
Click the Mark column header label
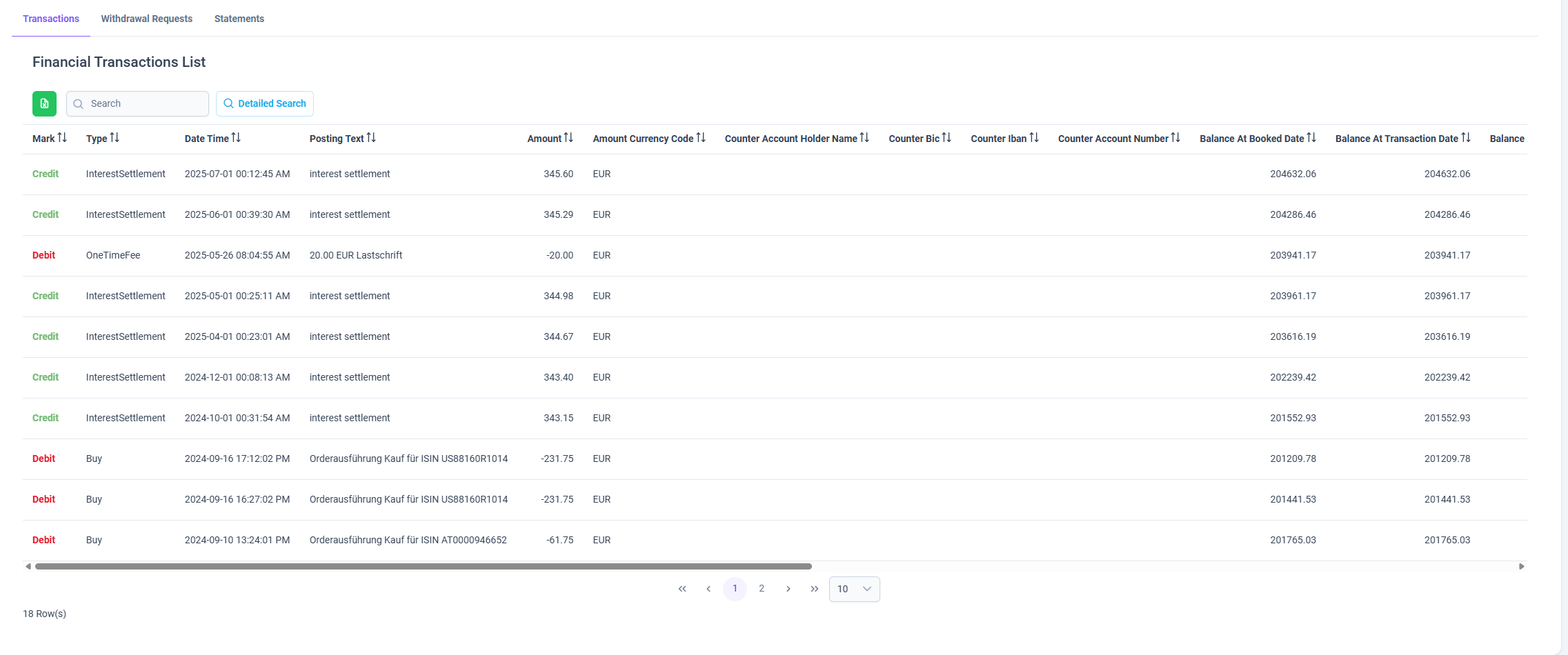click(x=43, y=139)
